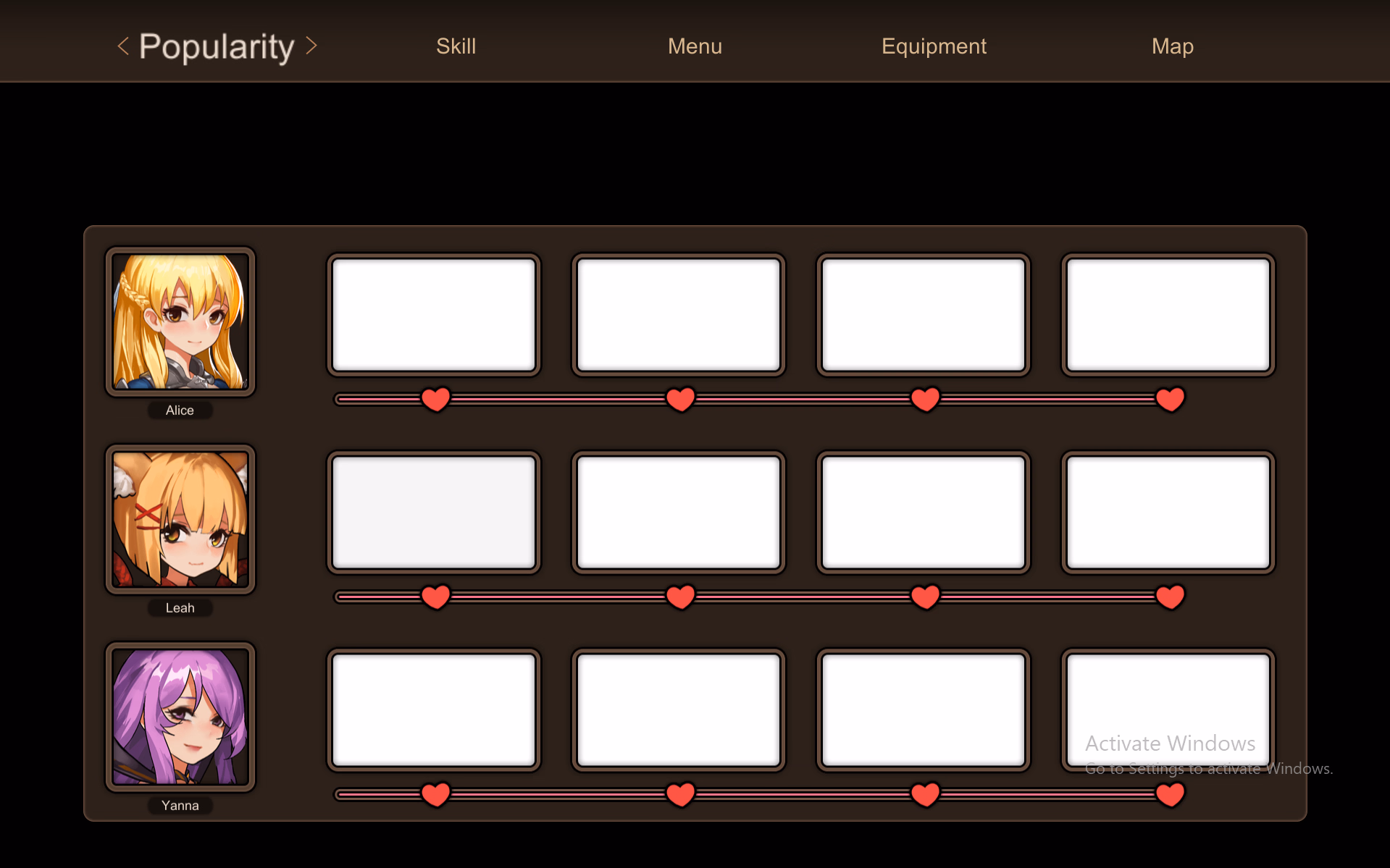Image resolution: width=1390 pixels, height=868 pixels.
Task: Open Leah's first grayed event card
Action: 434,513
